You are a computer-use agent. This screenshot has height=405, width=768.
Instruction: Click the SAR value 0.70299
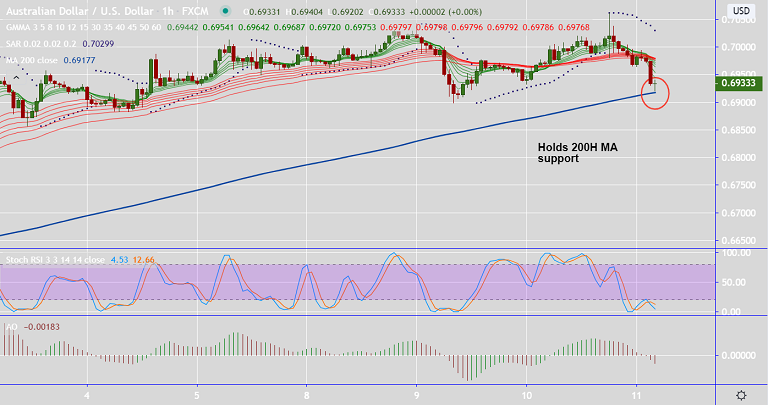pos(98,44)
